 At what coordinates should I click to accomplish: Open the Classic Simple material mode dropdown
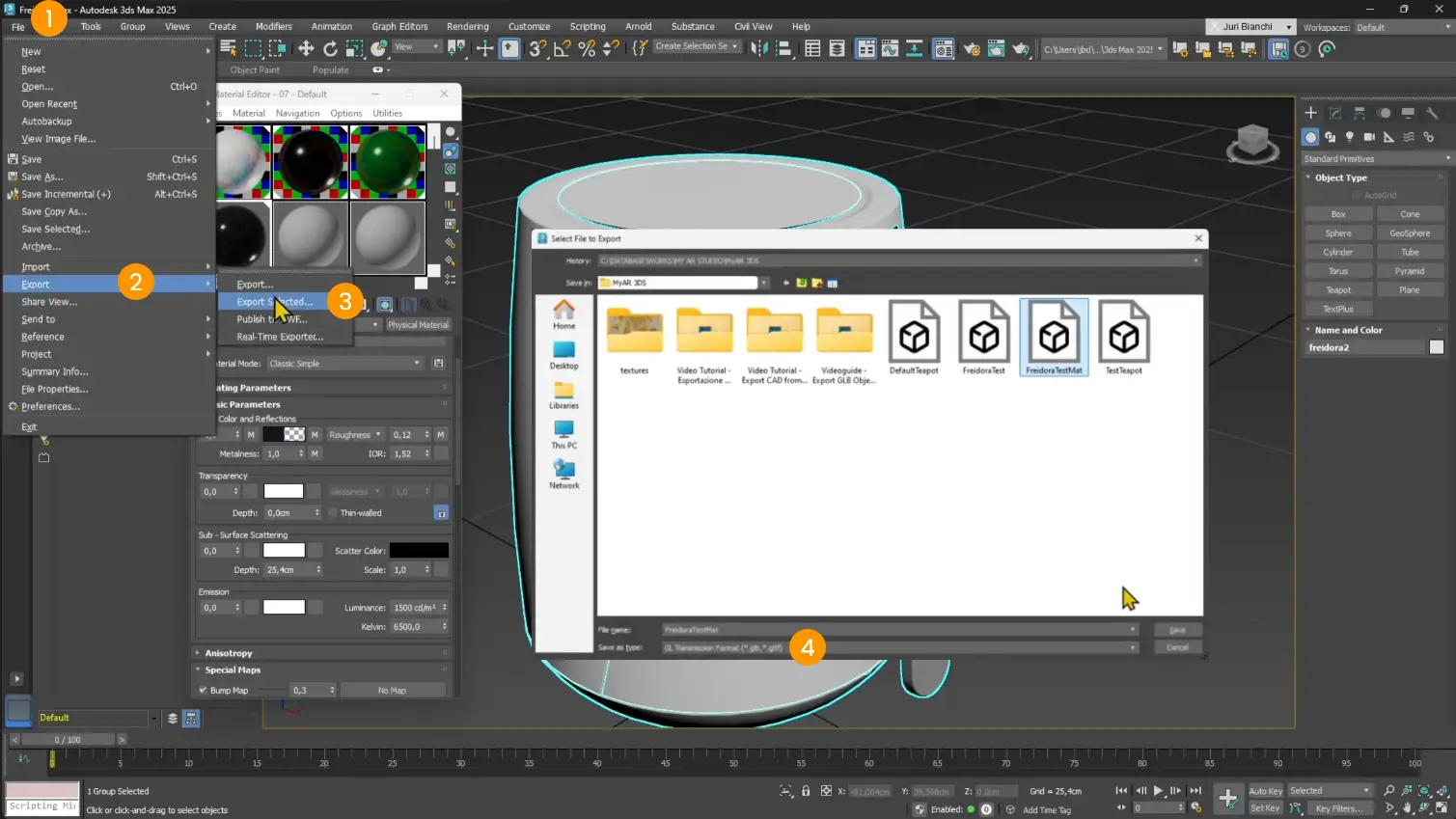[x=344, y=364]
